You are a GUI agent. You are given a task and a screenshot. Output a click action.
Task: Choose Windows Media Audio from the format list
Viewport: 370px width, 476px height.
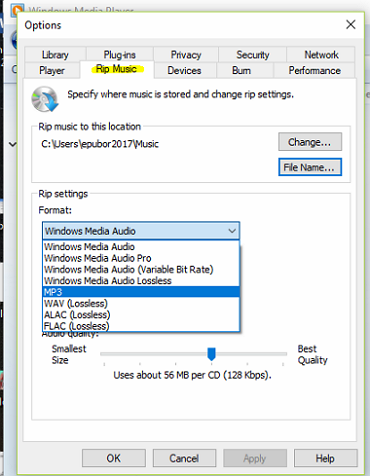pos(141,247)
